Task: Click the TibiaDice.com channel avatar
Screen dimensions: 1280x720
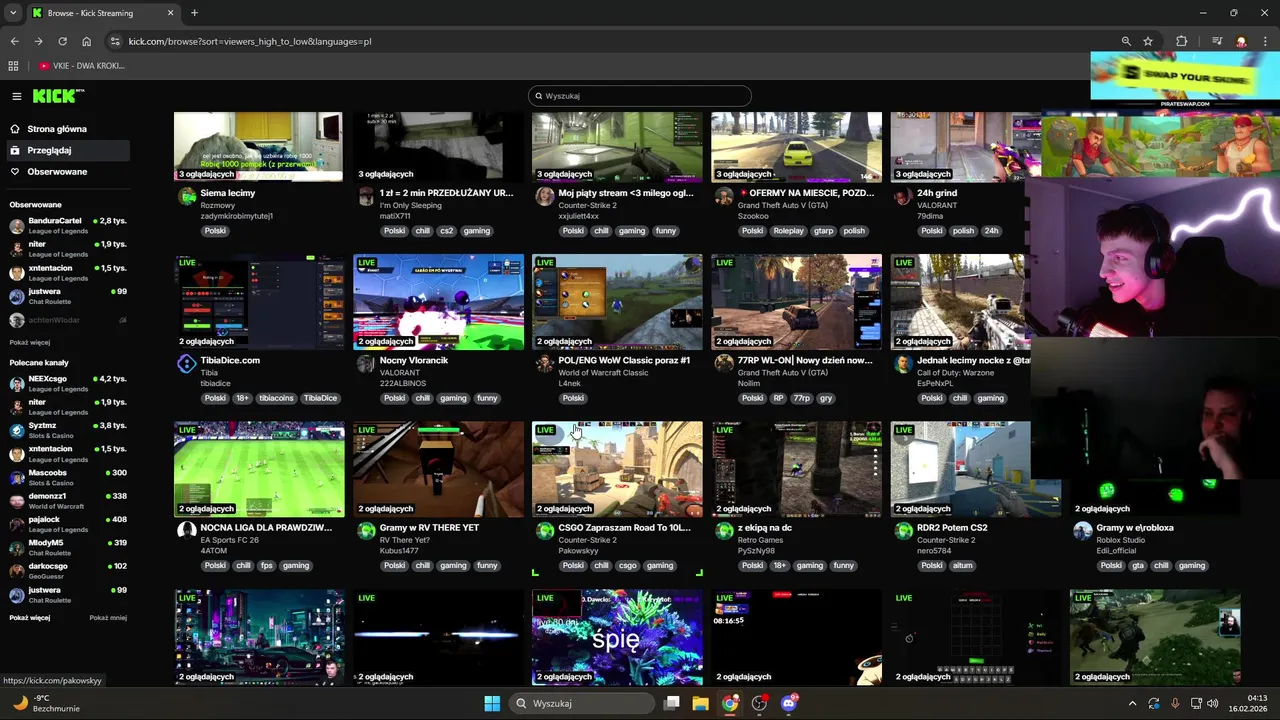Action: tap(187, 365)
